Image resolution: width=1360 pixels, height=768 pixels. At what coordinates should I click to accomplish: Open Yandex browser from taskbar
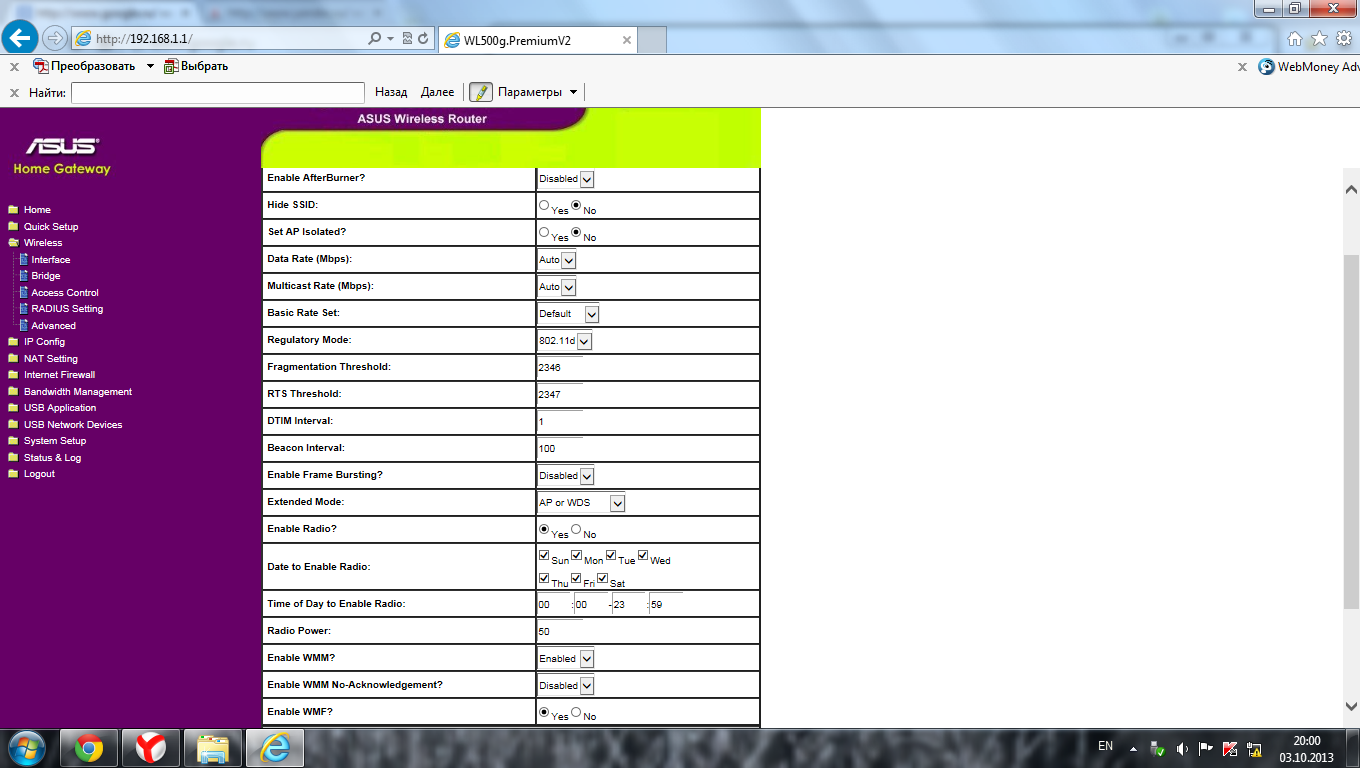click(x=151, y=747)
